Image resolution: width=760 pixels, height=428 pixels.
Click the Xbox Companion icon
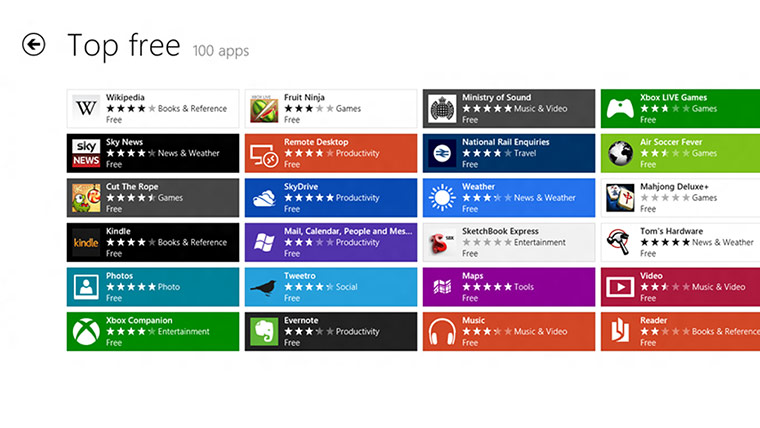click(x=86, y=331)
